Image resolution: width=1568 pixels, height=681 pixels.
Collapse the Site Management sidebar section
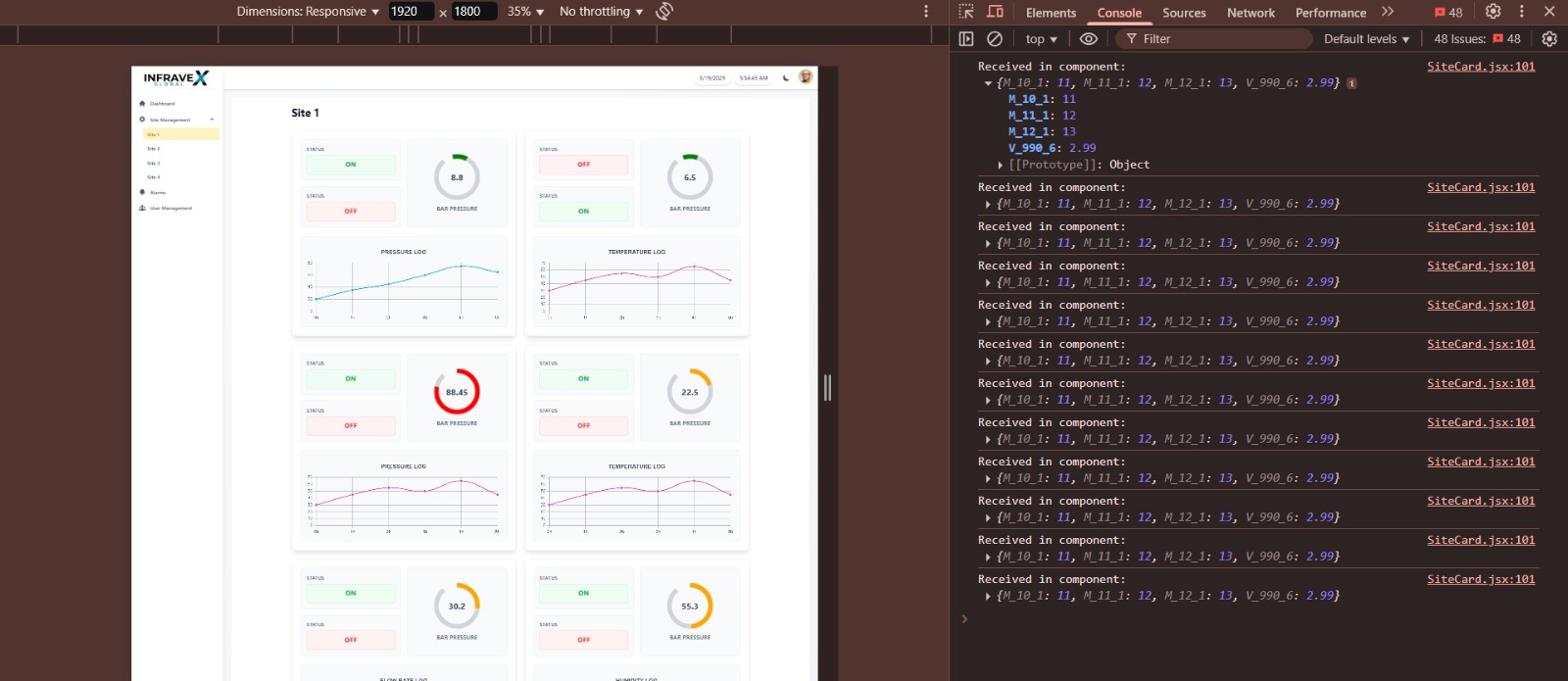212,120
